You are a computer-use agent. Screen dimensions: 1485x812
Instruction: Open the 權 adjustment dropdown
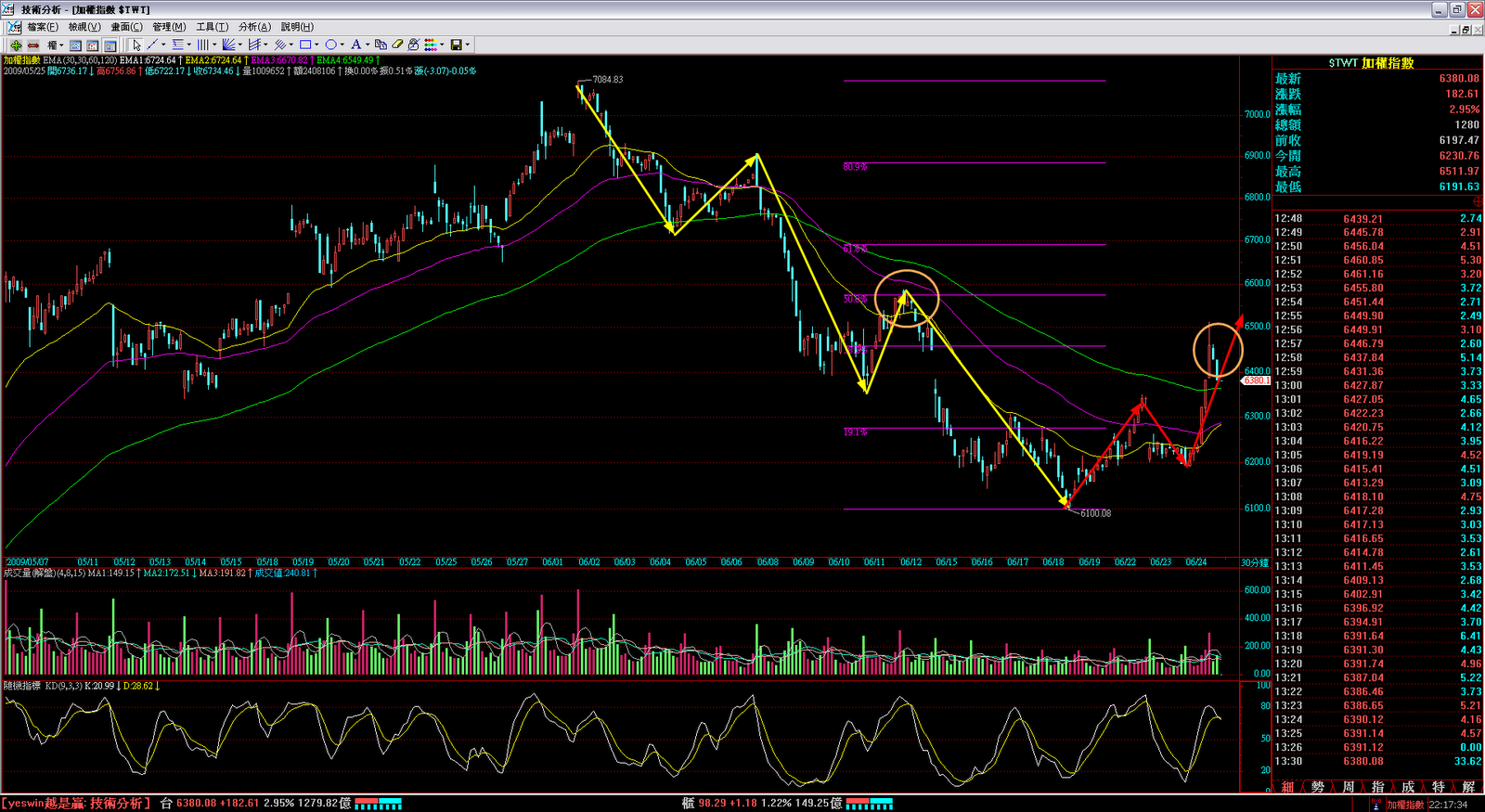pos(56,45)
